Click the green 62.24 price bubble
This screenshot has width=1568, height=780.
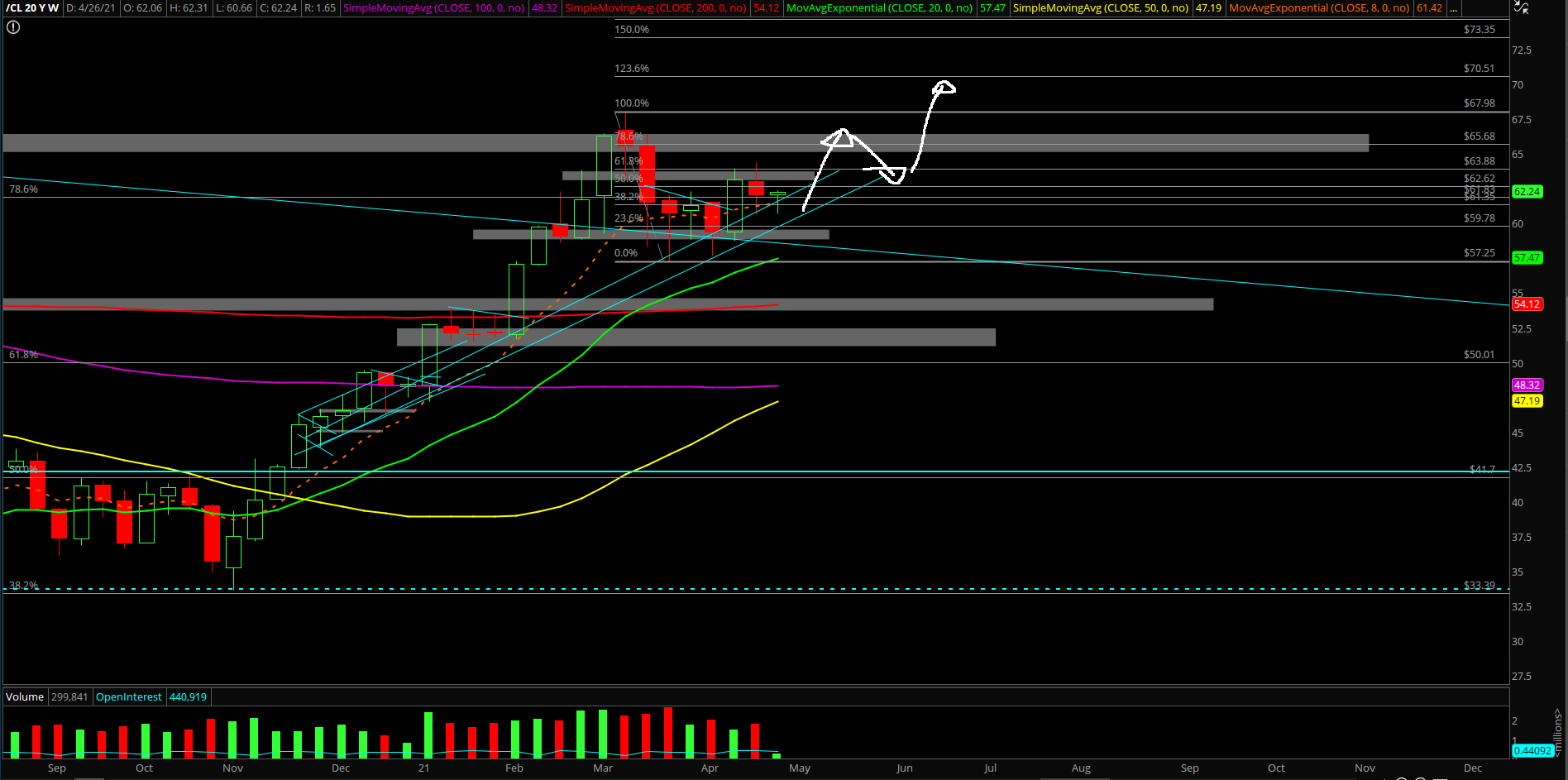click(x=1527, y=191)
